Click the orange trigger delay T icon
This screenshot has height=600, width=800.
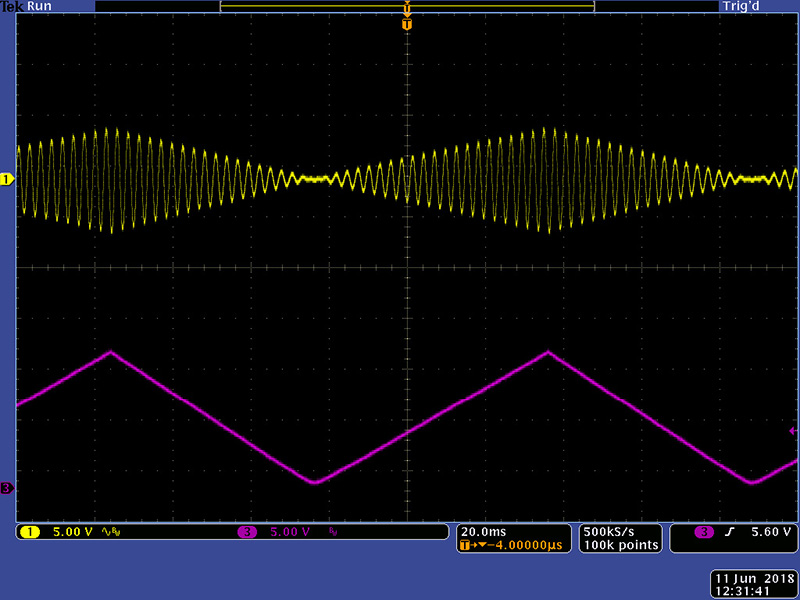pos(466,546)
